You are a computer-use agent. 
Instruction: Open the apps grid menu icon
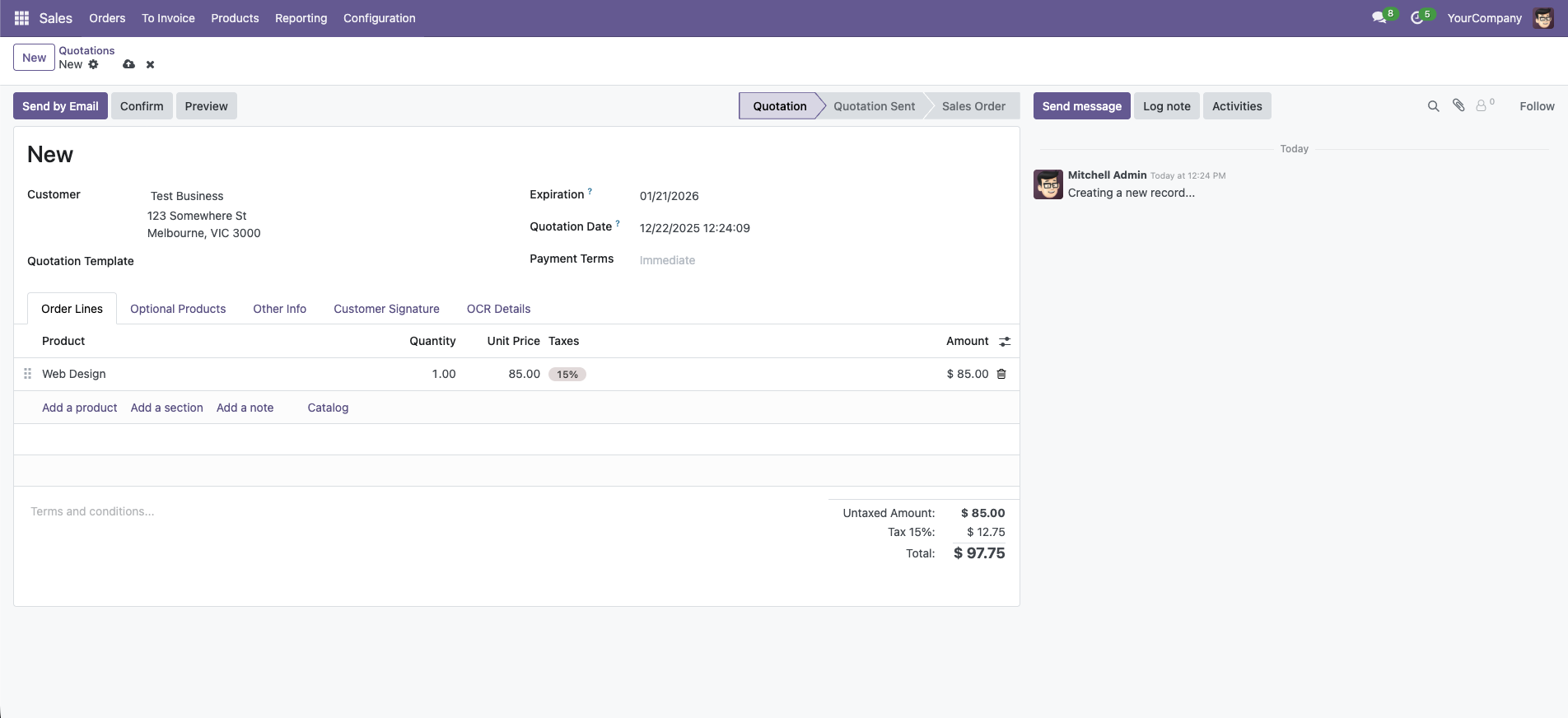point(22,18)
